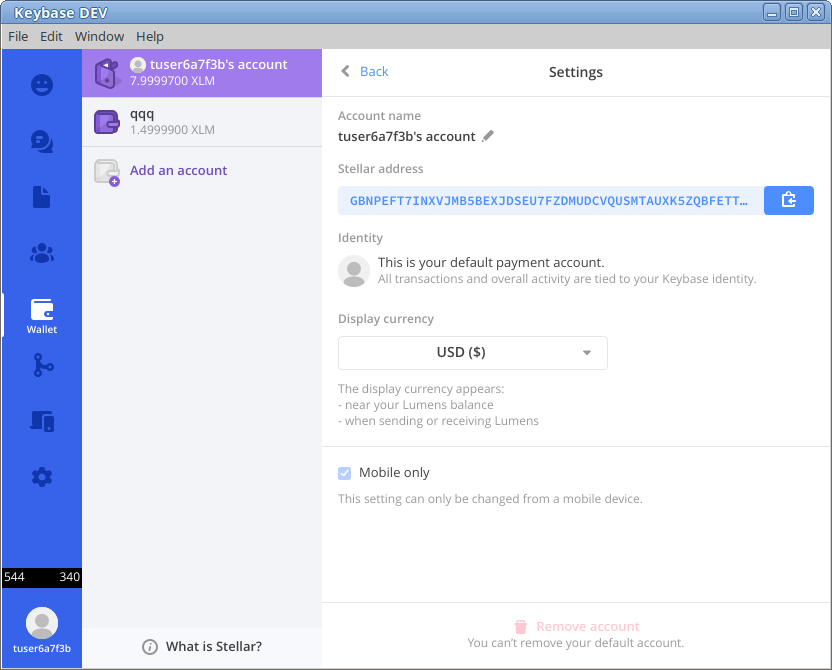Select tuser6a7f3b's account in list
The image size is (832, 670).
[202, 73]
